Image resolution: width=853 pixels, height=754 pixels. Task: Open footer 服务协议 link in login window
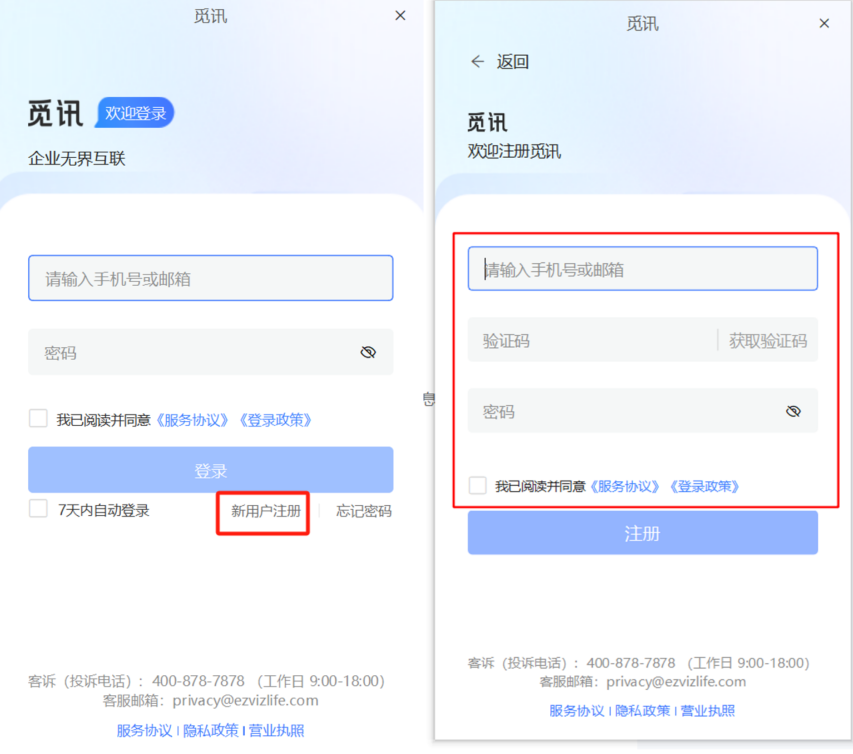pos(145,730)
